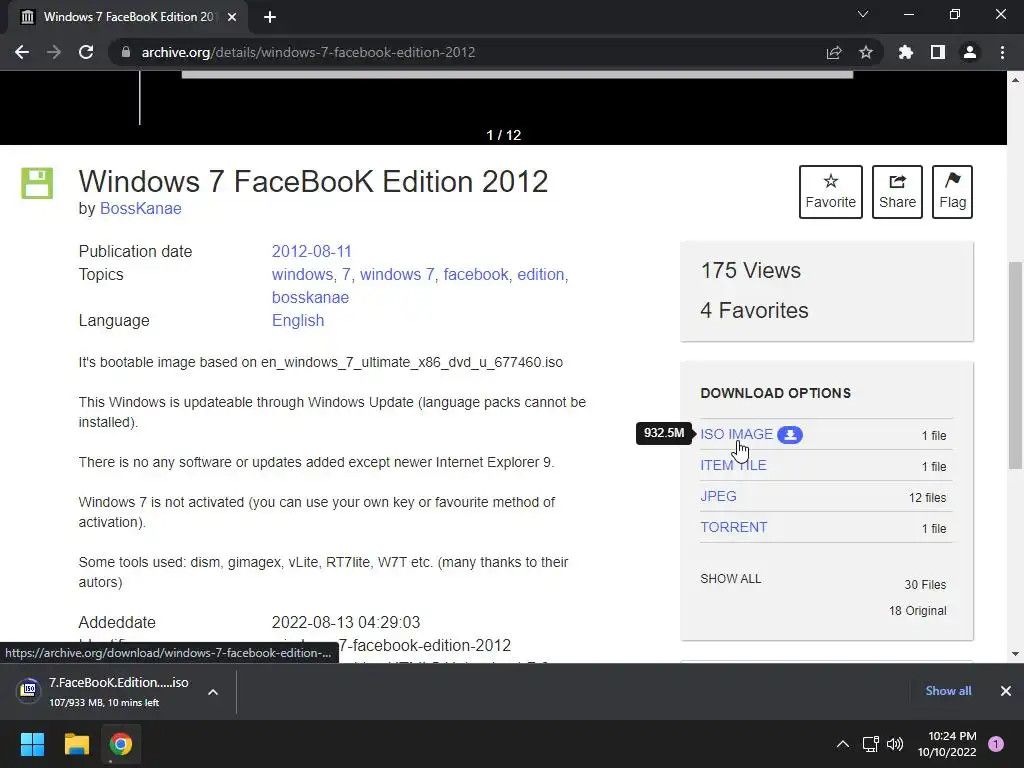Share this page from the address bar

click(833, 52)
